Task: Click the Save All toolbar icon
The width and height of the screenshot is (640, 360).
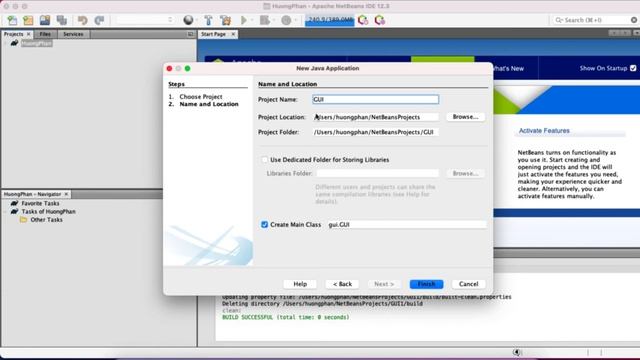Action: point(62,20)
